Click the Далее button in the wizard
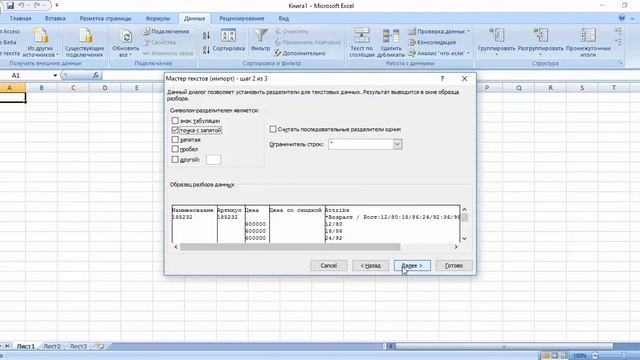This screenshot has height=360, width=640. pyautogui.click(x=412, y=266)
